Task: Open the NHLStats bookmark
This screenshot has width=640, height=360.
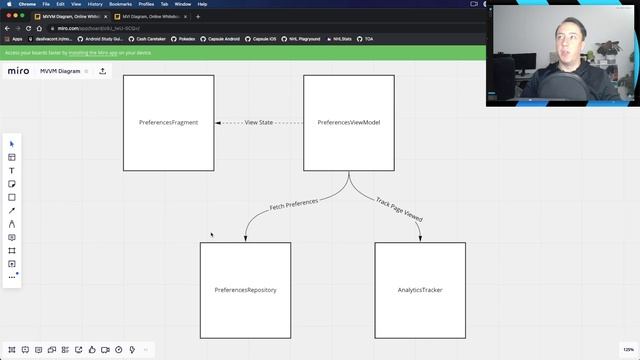Action: (x=339, y=39)
